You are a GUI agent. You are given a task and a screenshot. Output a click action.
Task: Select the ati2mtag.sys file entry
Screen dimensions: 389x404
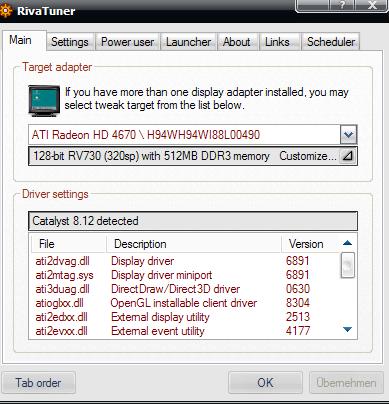point(64,275)
